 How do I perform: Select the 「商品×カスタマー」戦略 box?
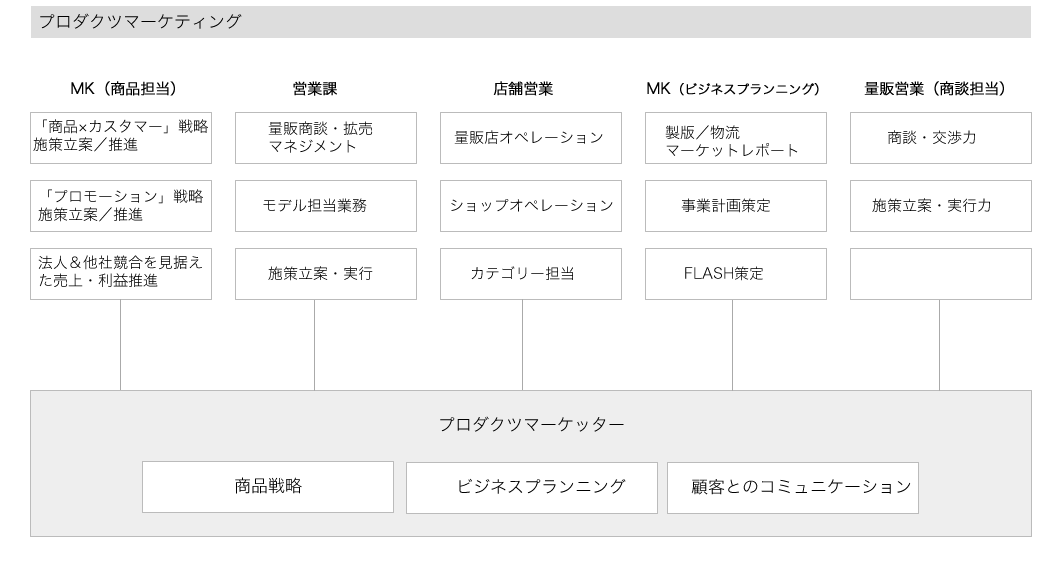coord(121,137)
